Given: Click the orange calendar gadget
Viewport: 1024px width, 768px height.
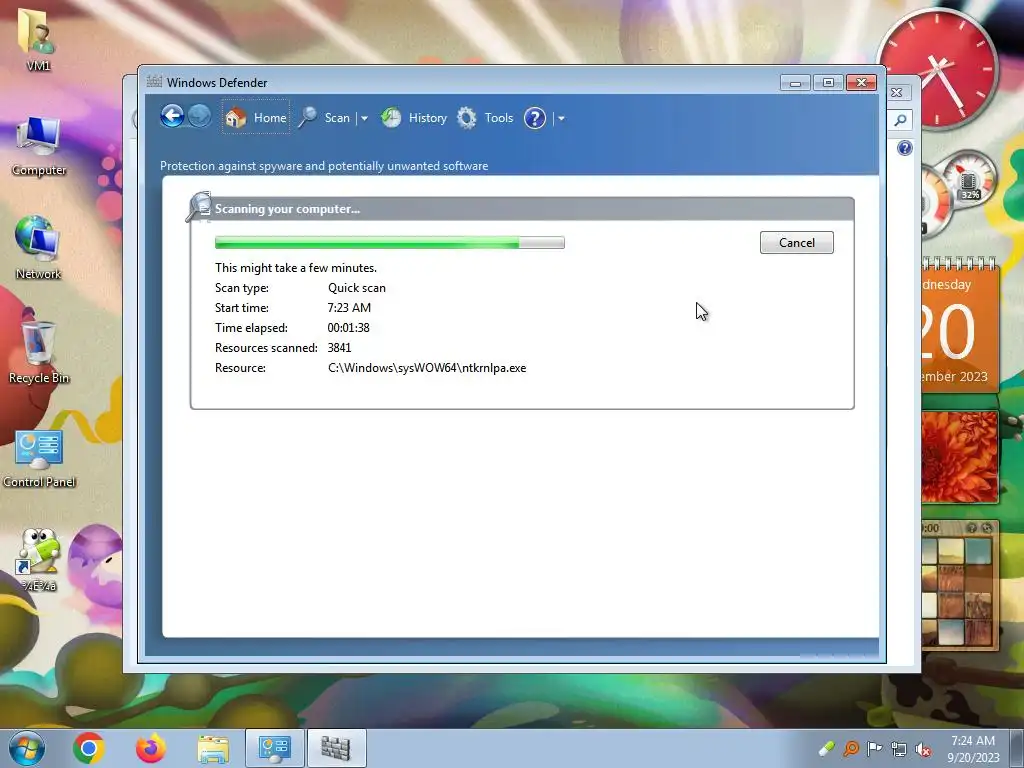Looking at the screenshot, I should click(x=959, y=325).
